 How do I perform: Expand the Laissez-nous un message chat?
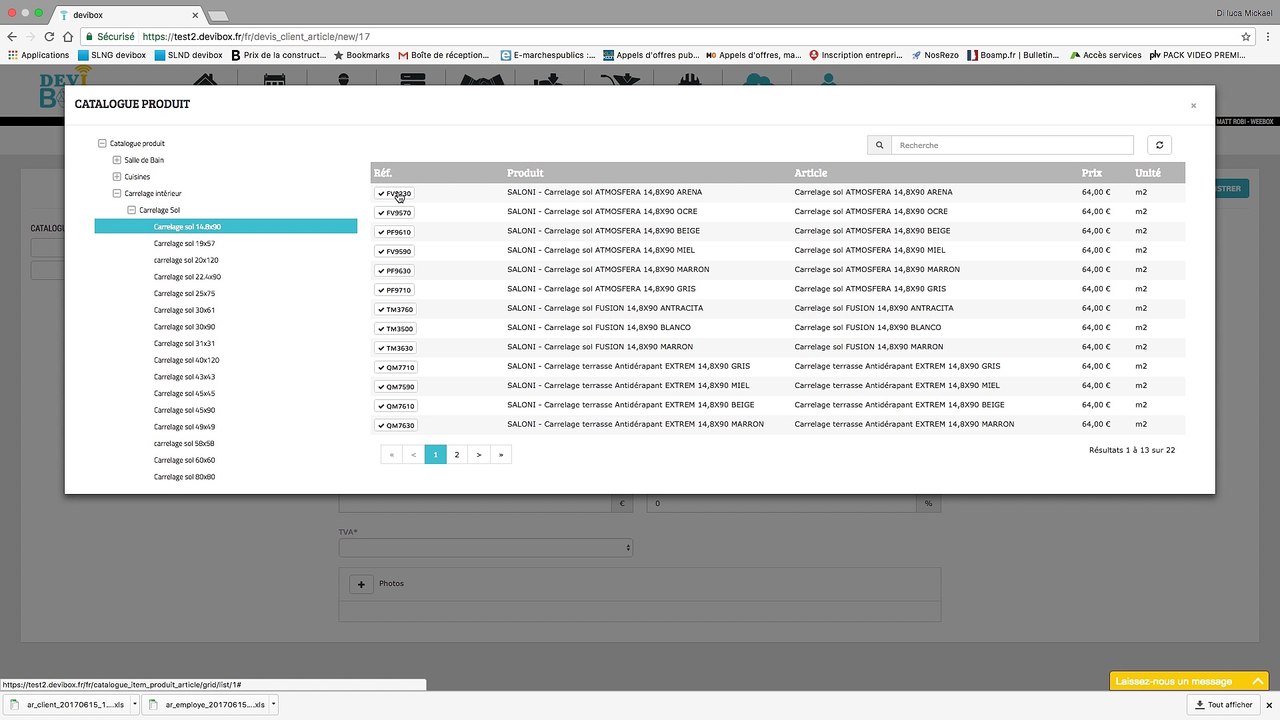coord(1190,681)
